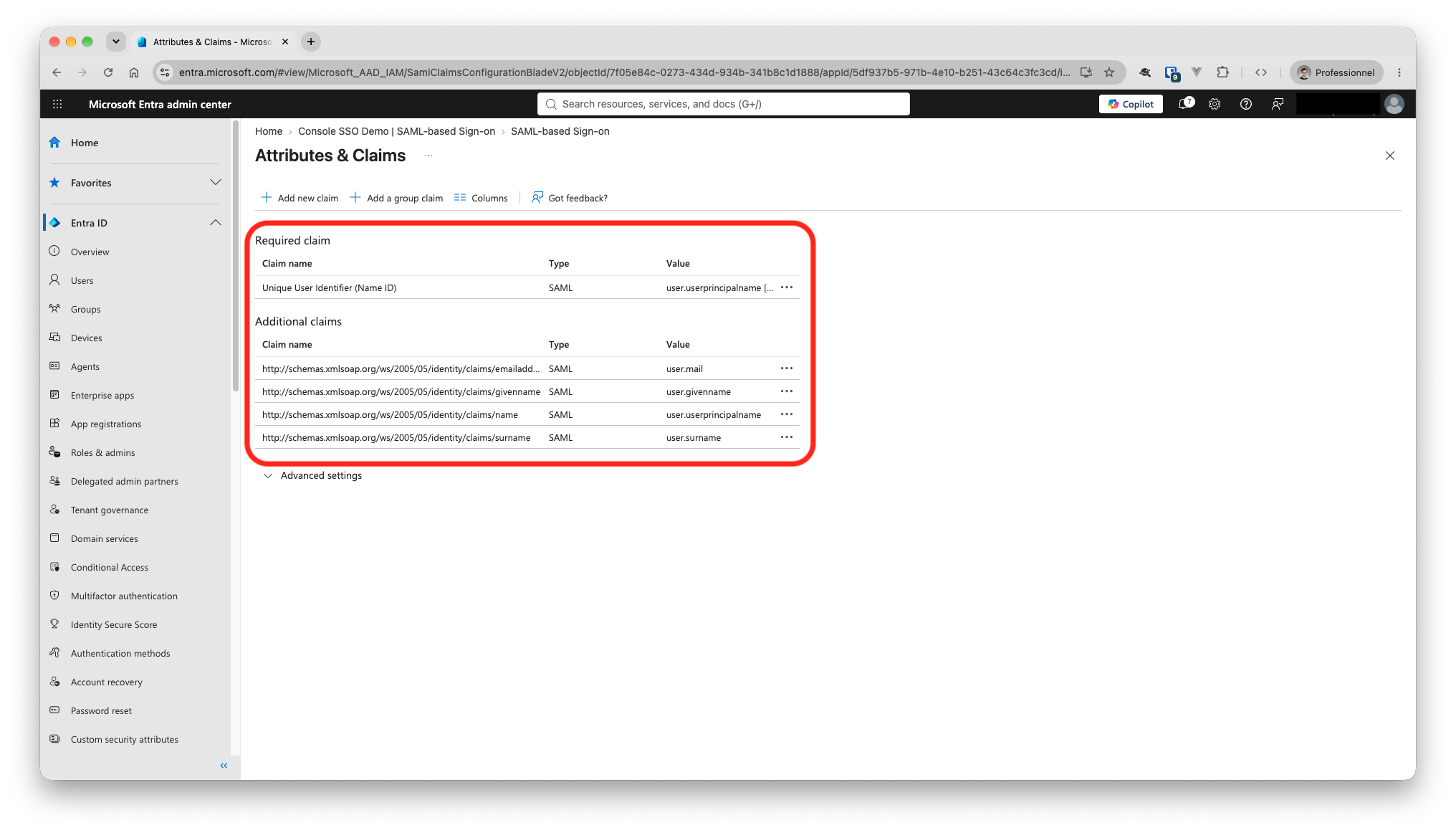
Task: Click the browser address bar
Action: pyautogui.click(x=623, y=72)
